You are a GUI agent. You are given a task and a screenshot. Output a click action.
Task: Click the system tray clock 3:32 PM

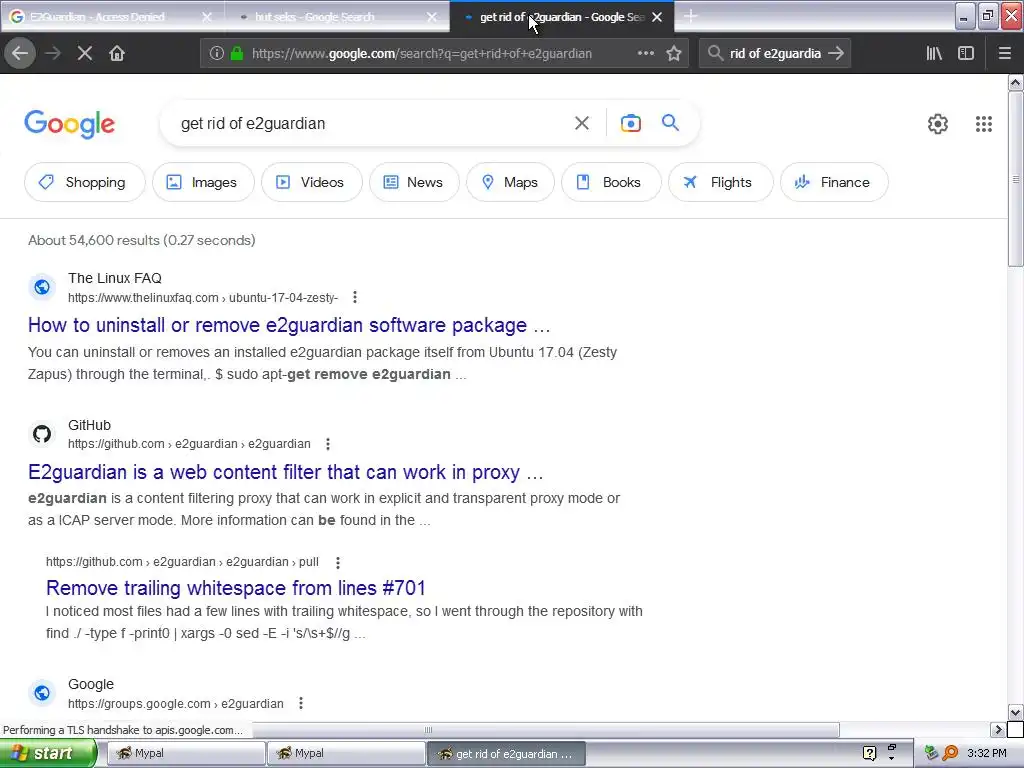[987, 753]
